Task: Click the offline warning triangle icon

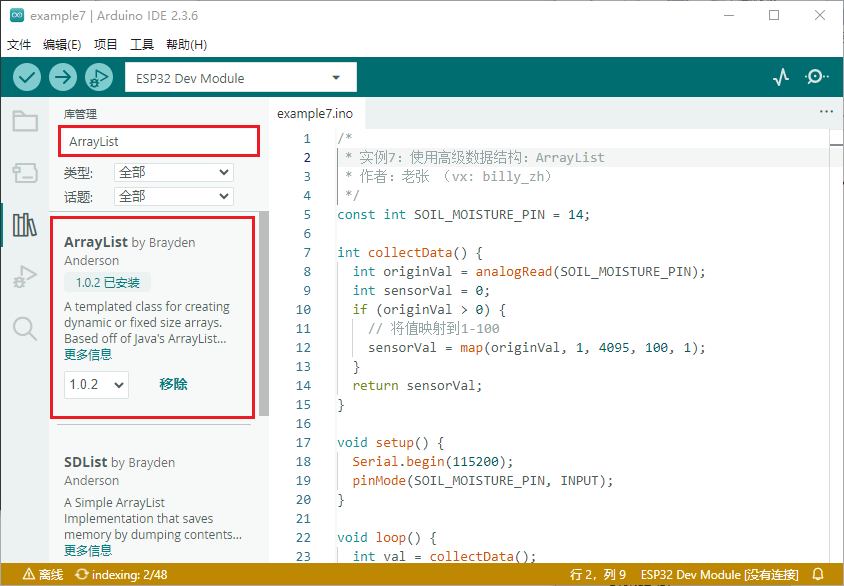Action: pyautogui.click(x=29, y=574)
